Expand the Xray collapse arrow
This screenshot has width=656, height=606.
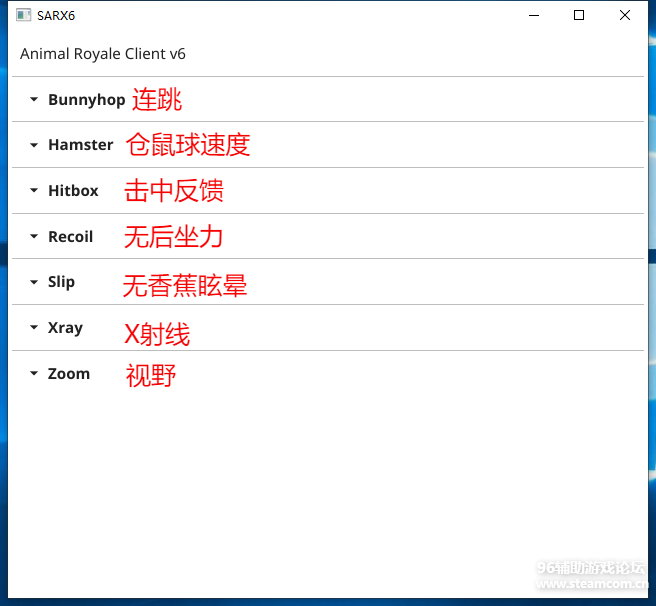tap(34, 328)
